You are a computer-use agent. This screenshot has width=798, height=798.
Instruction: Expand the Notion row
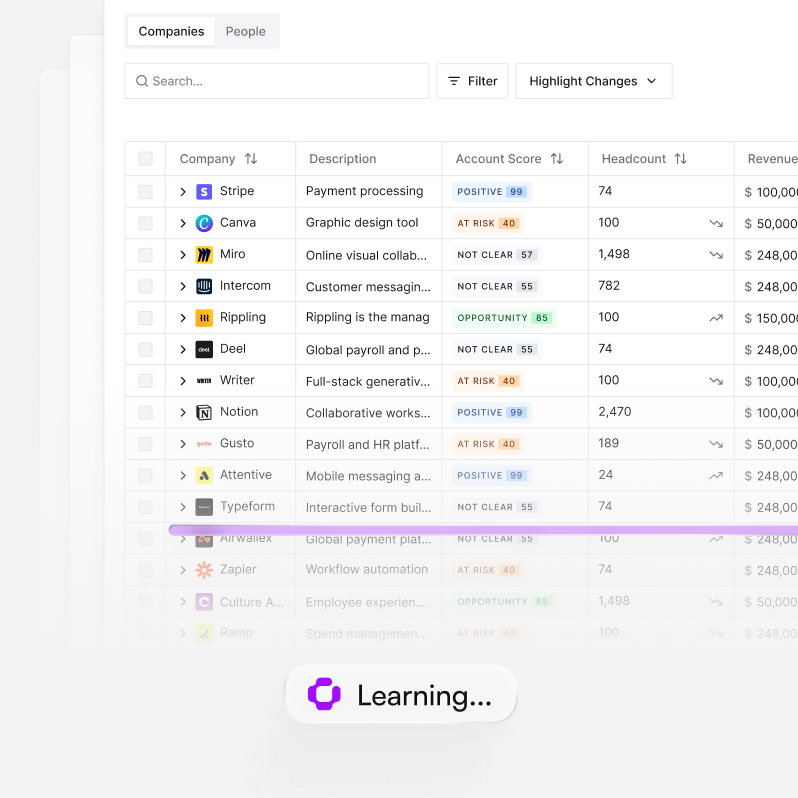click(x=183, y=413)
